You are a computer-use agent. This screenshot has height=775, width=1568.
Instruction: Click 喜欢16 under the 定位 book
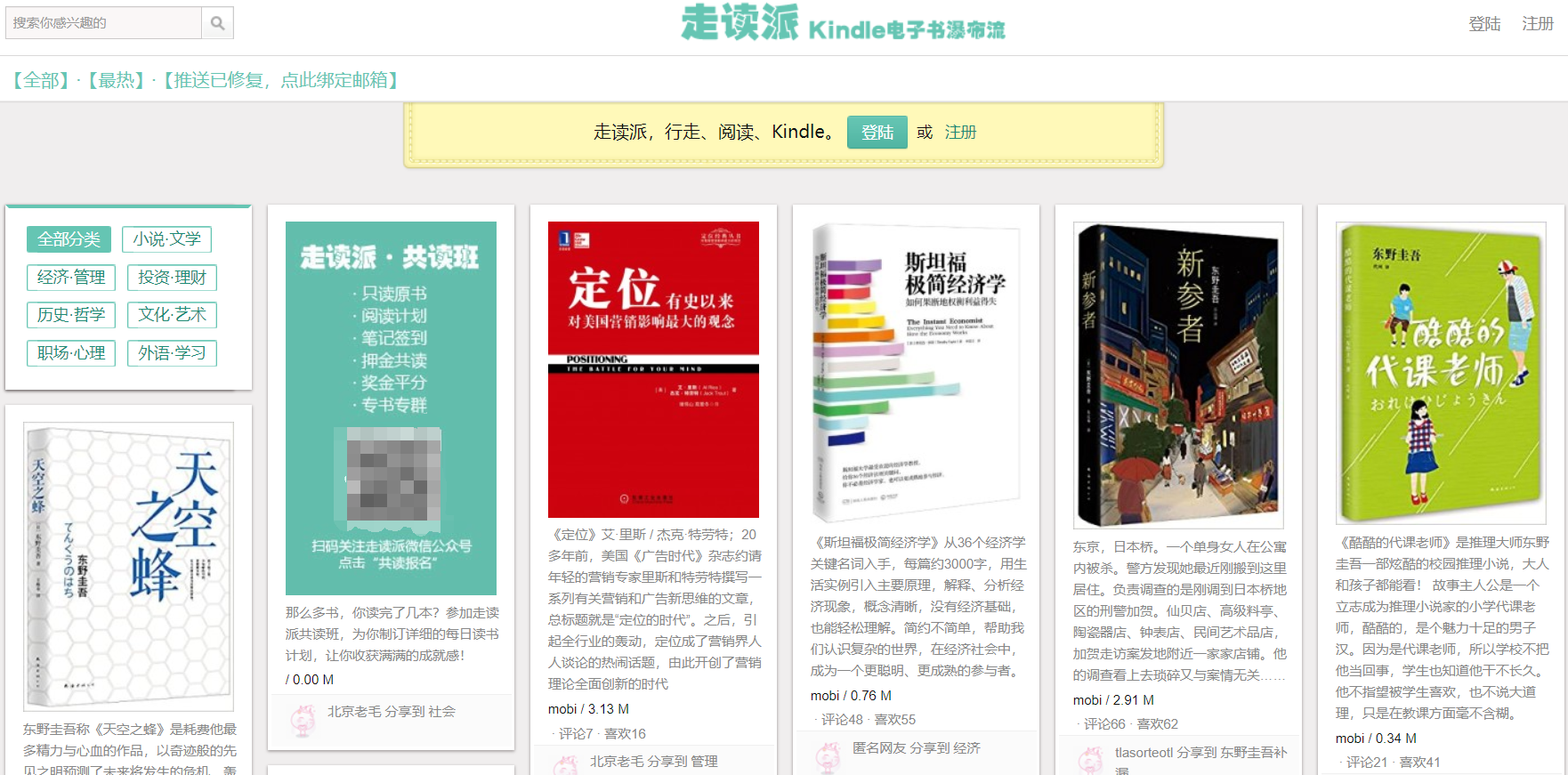click(626, 733)
